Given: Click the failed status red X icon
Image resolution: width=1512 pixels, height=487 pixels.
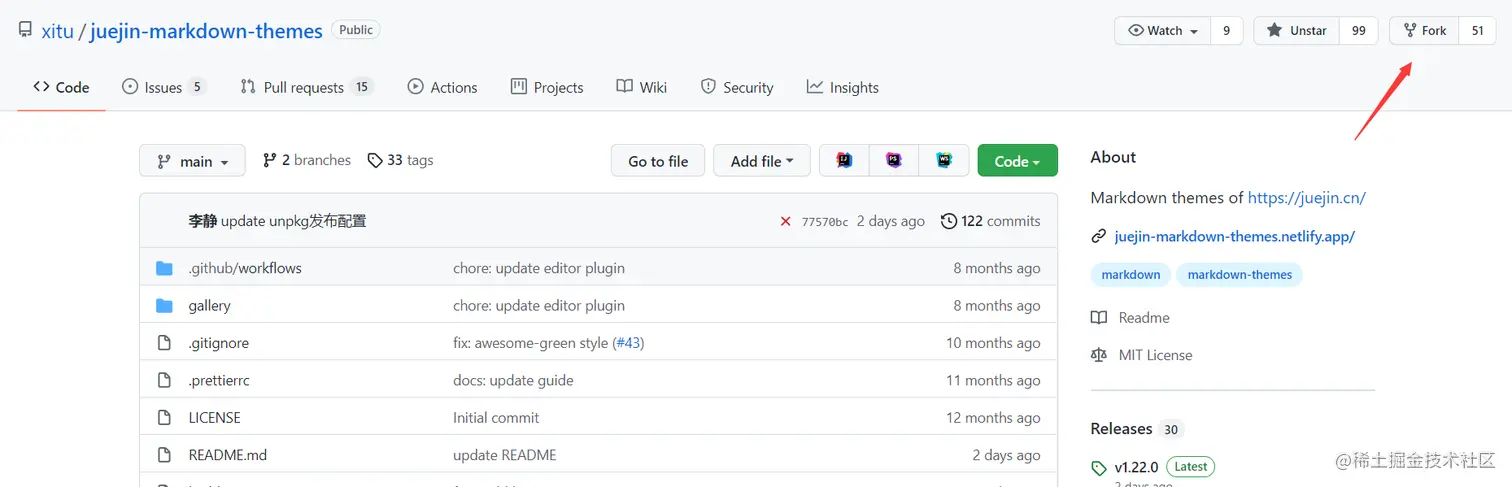Looking at the screenshot, I should pos(786,221).
